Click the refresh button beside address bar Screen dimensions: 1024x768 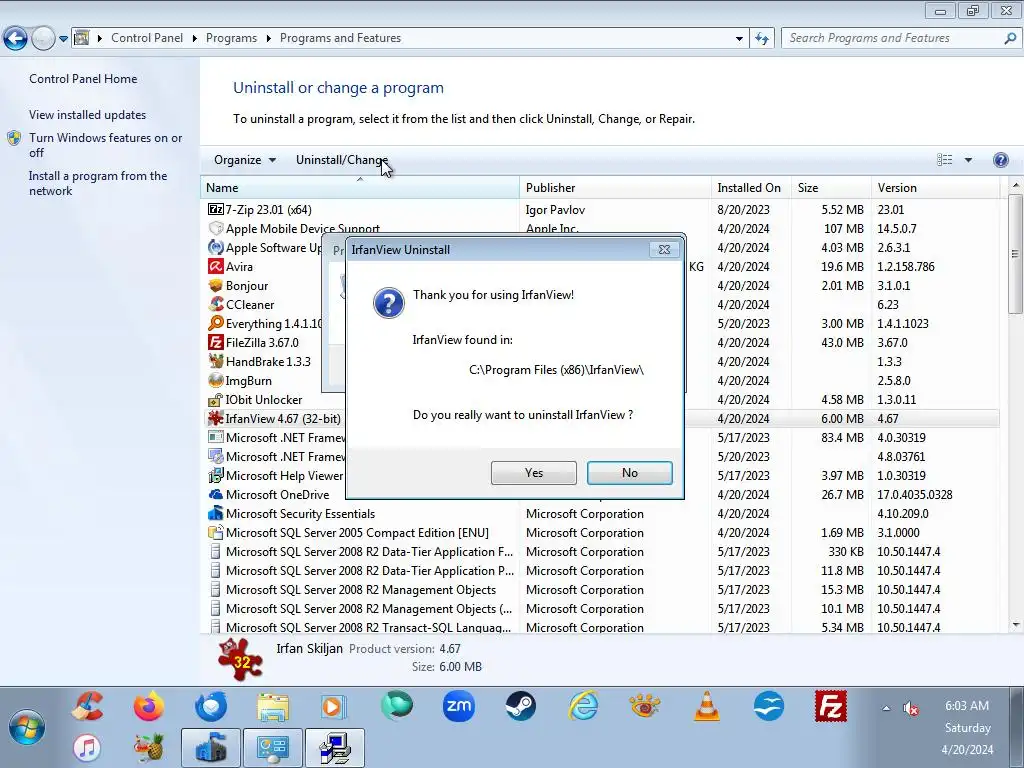[x=761, y=39]
